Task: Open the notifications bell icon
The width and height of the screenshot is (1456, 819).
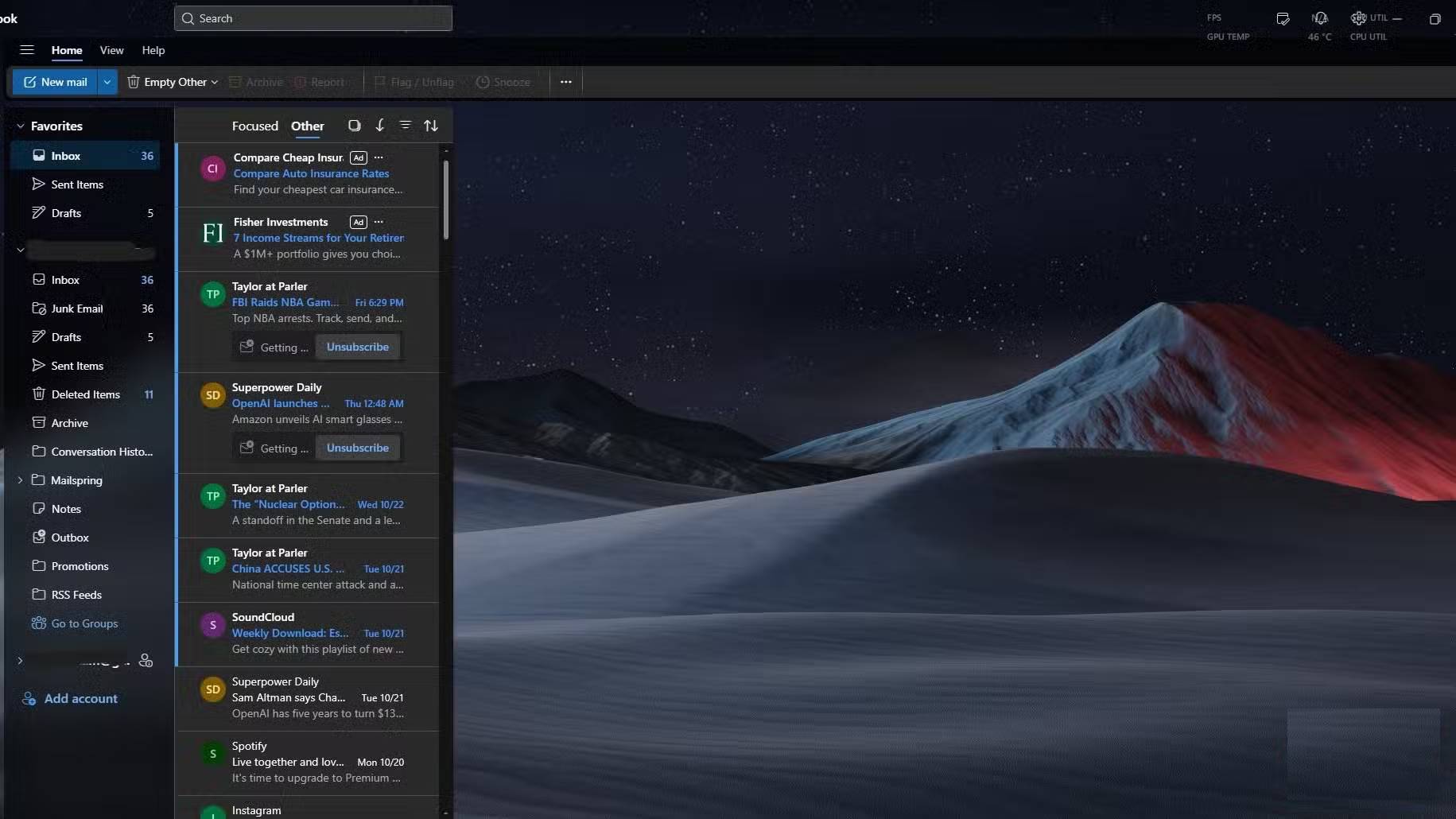Action: [1320, 18]
